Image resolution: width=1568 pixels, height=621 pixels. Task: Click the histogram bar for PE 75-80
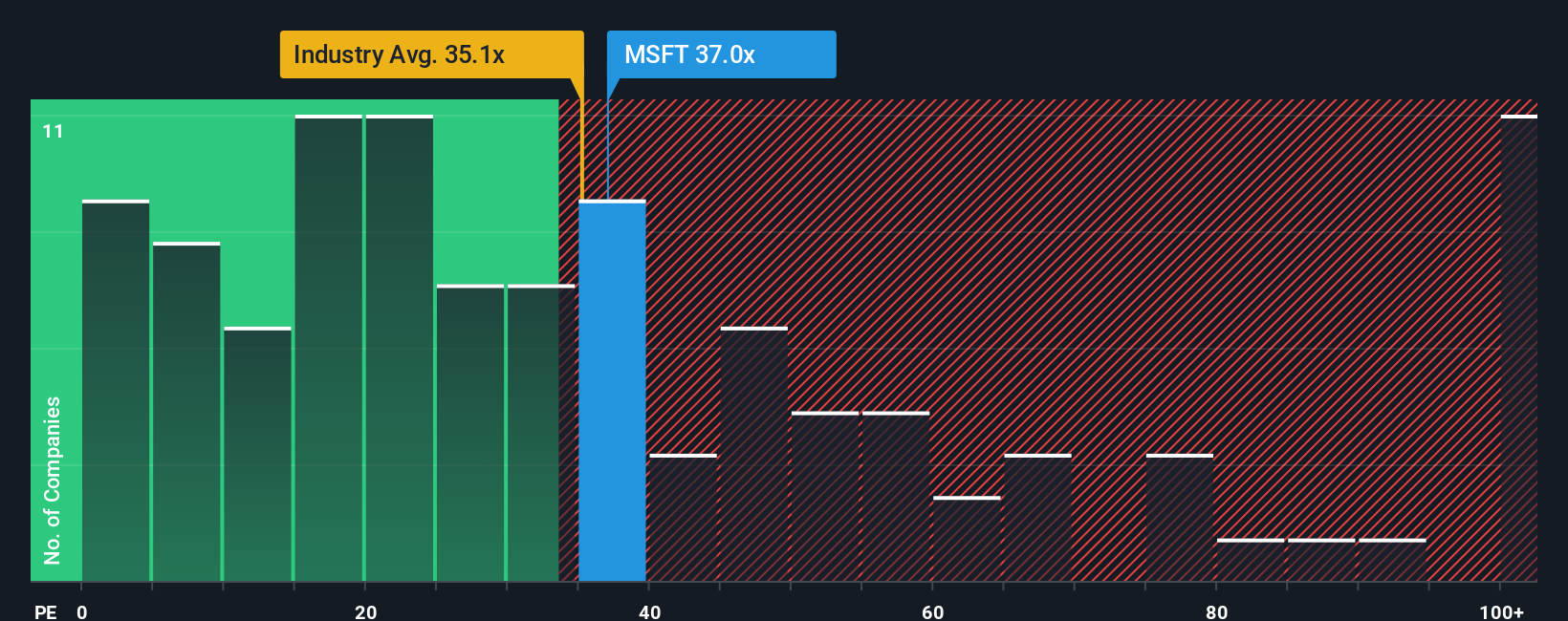pyautogui.click(x=1180, y=518)
